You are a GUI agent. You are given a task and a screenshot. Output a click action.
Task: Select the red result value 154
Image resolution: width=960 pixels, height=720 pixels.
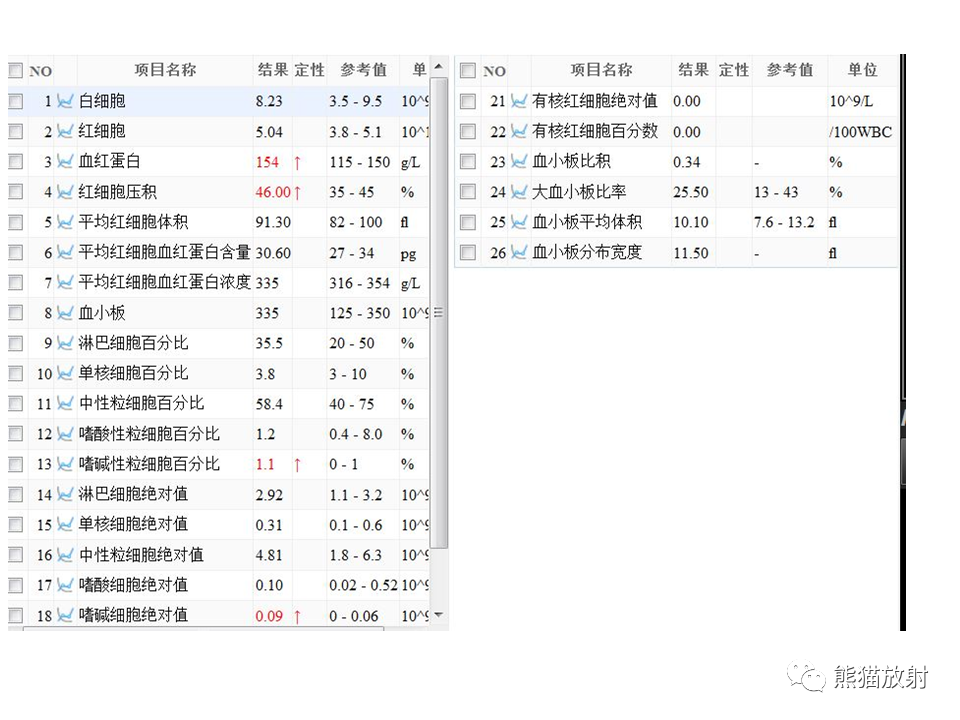tap(267, 162)
